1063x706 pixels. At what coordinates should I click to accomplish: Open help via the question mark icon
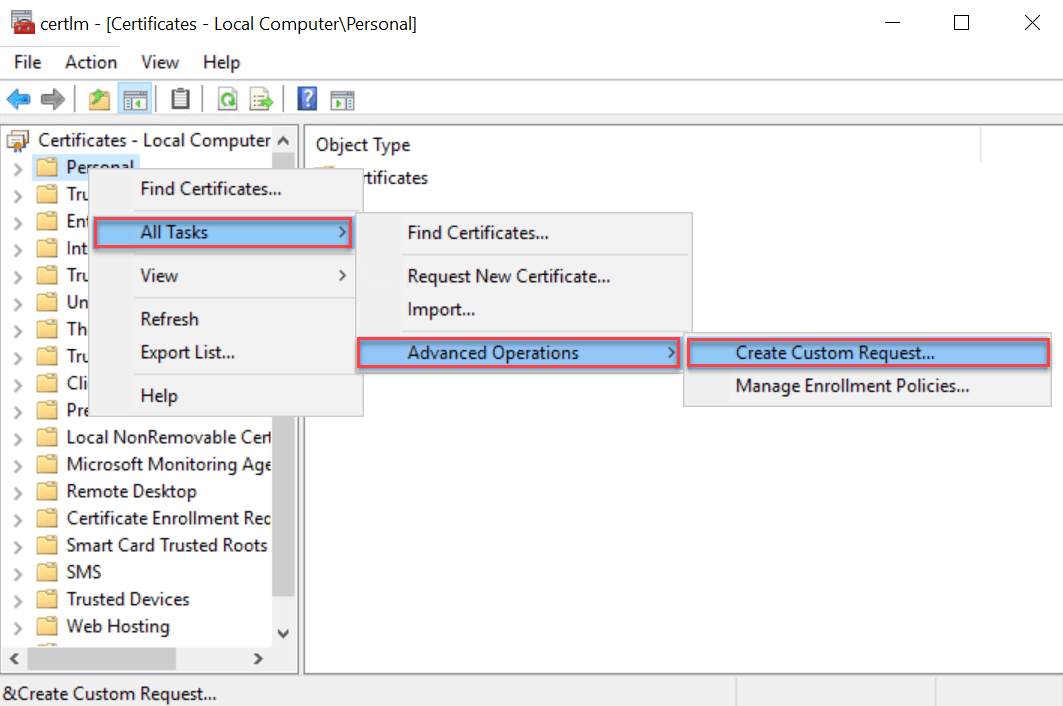tap(305, 98)
